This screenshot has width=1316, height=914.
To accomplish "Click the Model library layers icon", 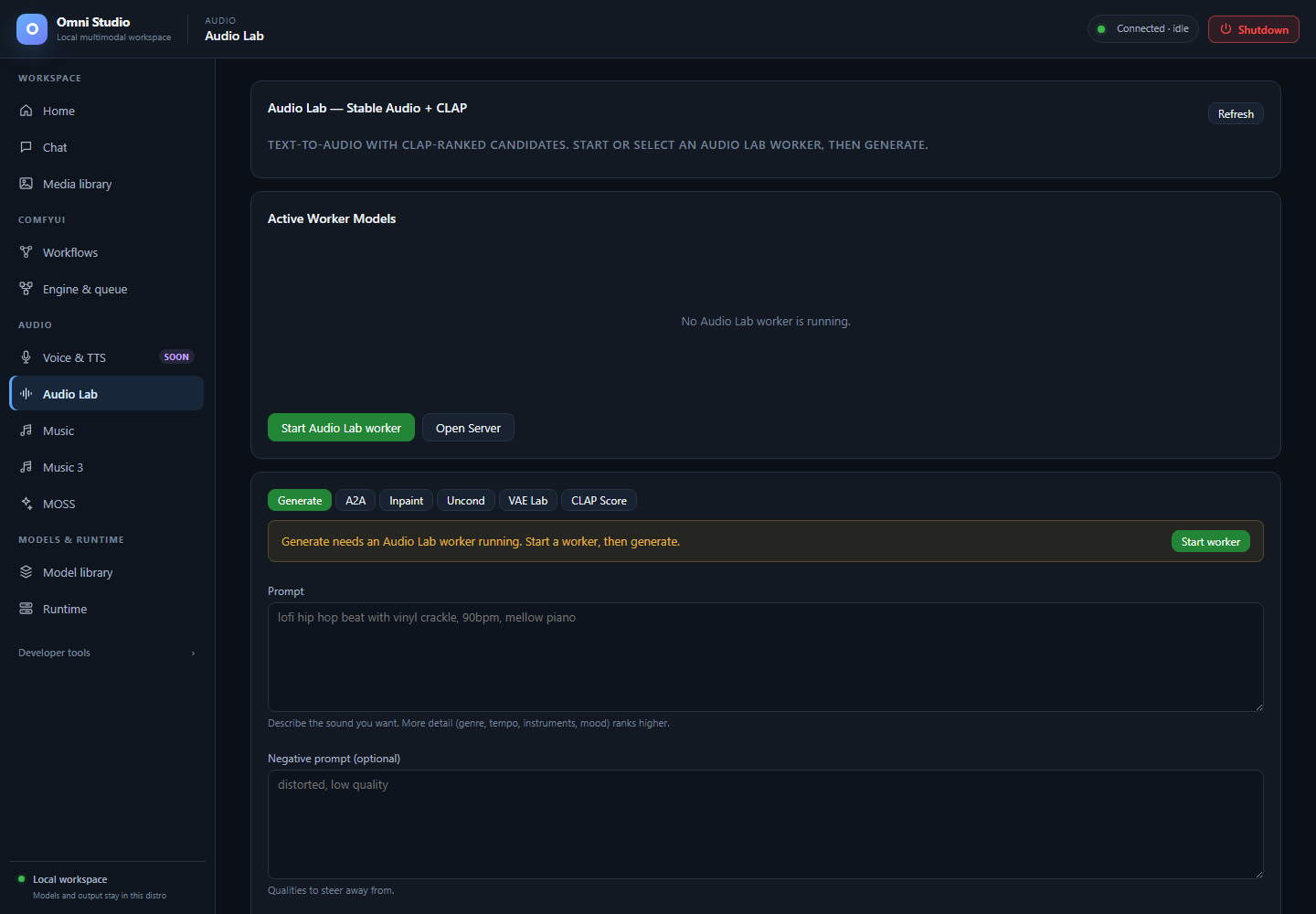I will 27,572.
